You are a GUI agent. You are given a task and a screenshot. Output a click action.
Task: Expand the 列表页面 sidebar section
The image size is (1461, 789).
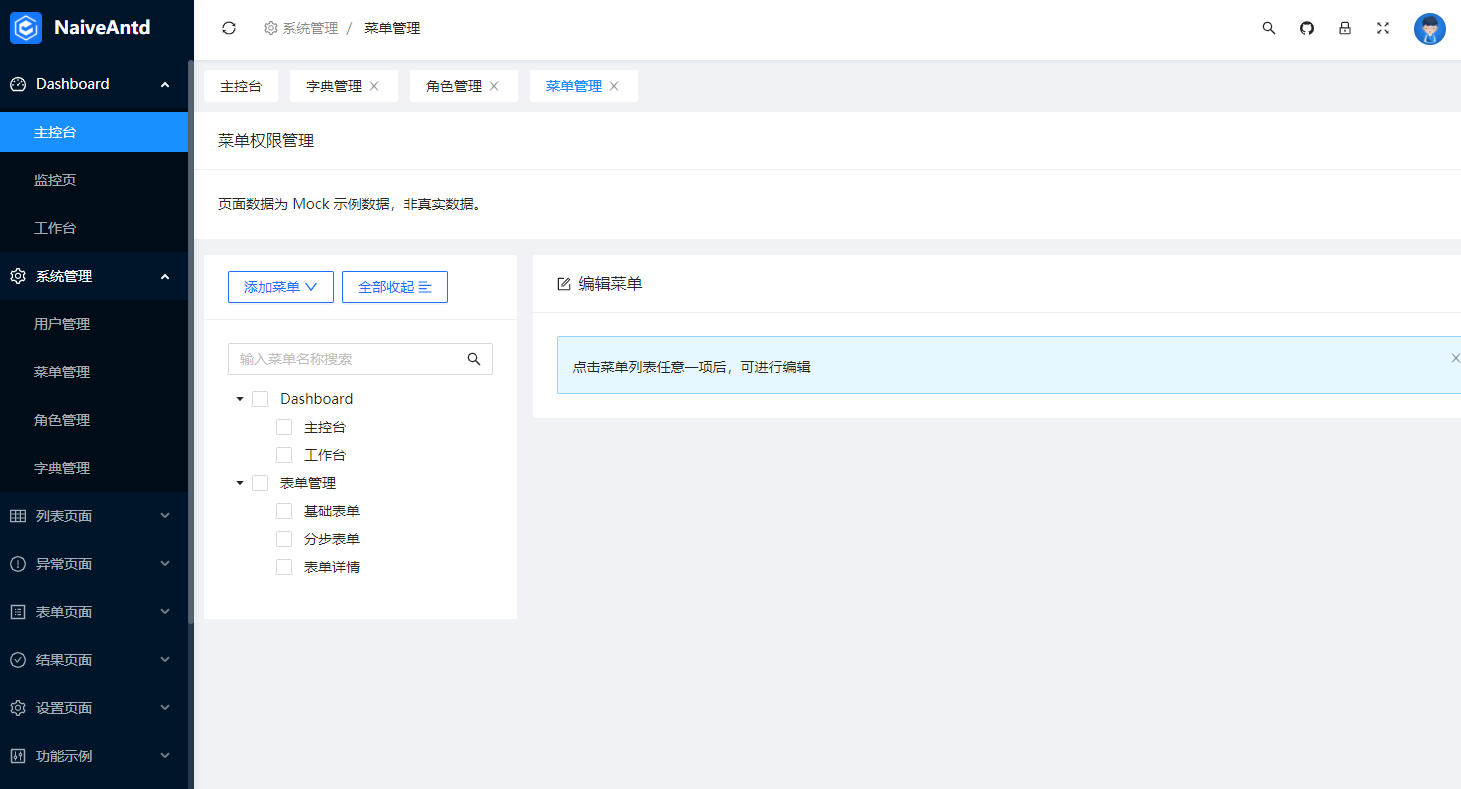94,515
